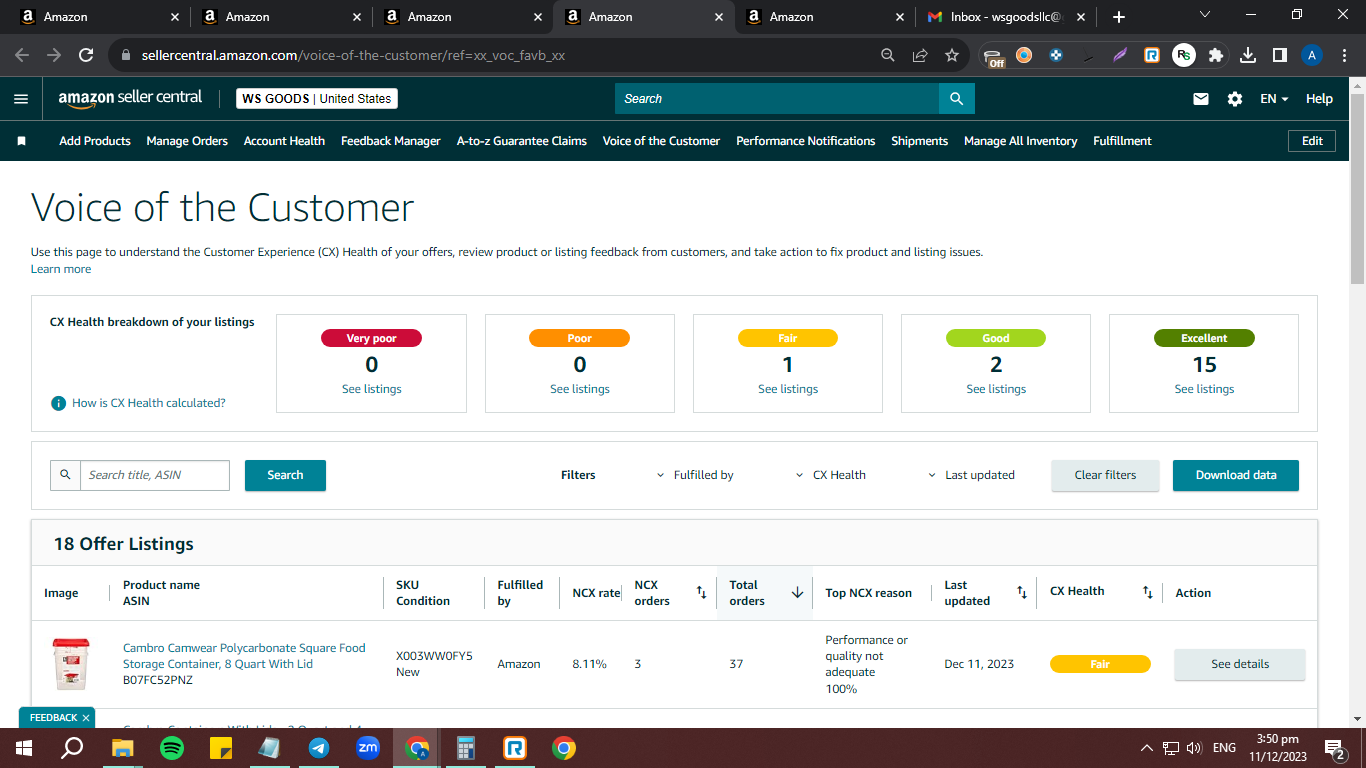Open Zoom from the taskbar

click(368, 748)
